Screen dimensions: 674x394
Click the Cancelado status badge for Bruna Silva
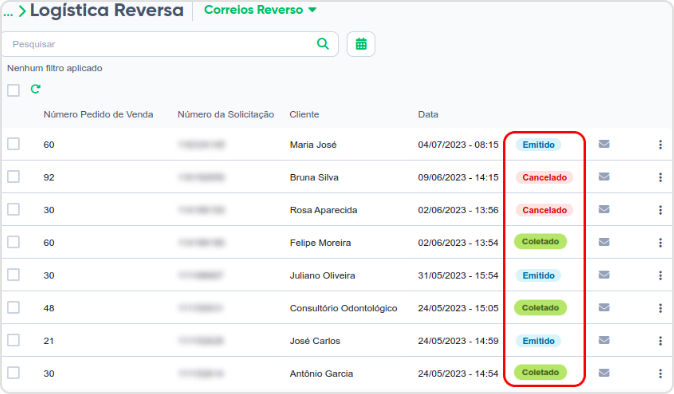(x=544, y=177)
